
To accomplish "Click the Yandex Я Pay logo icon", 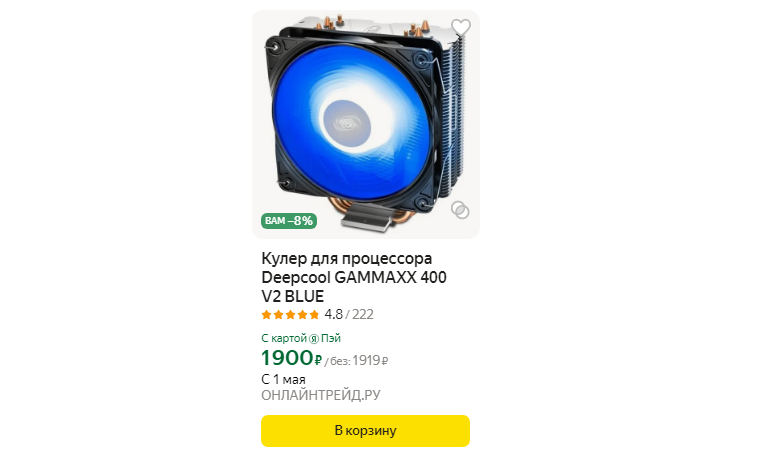I will tap(314, 339).
